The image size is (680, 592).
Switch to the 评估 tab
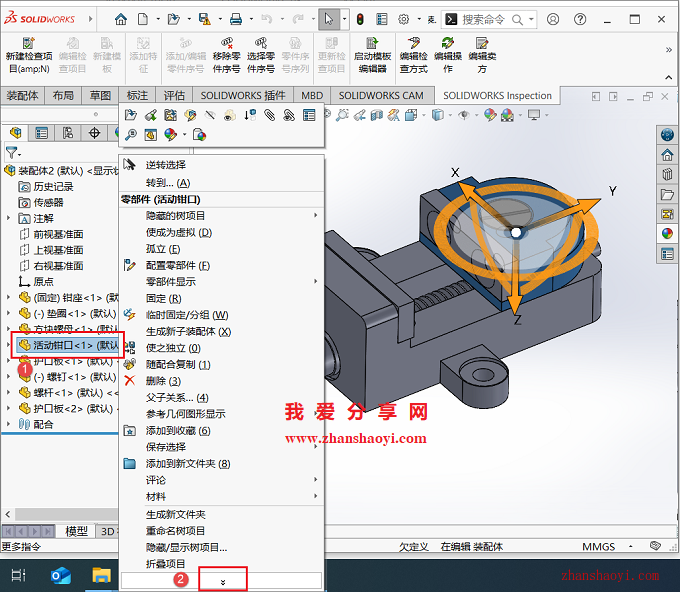[174, 95]
